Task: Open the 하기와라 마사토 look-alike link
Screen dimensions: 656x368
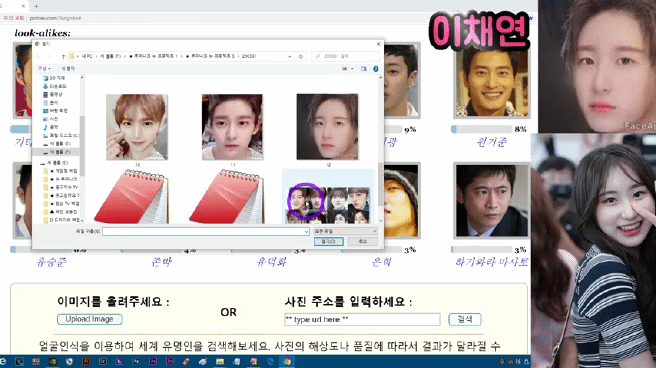Action: pos(492,262)
